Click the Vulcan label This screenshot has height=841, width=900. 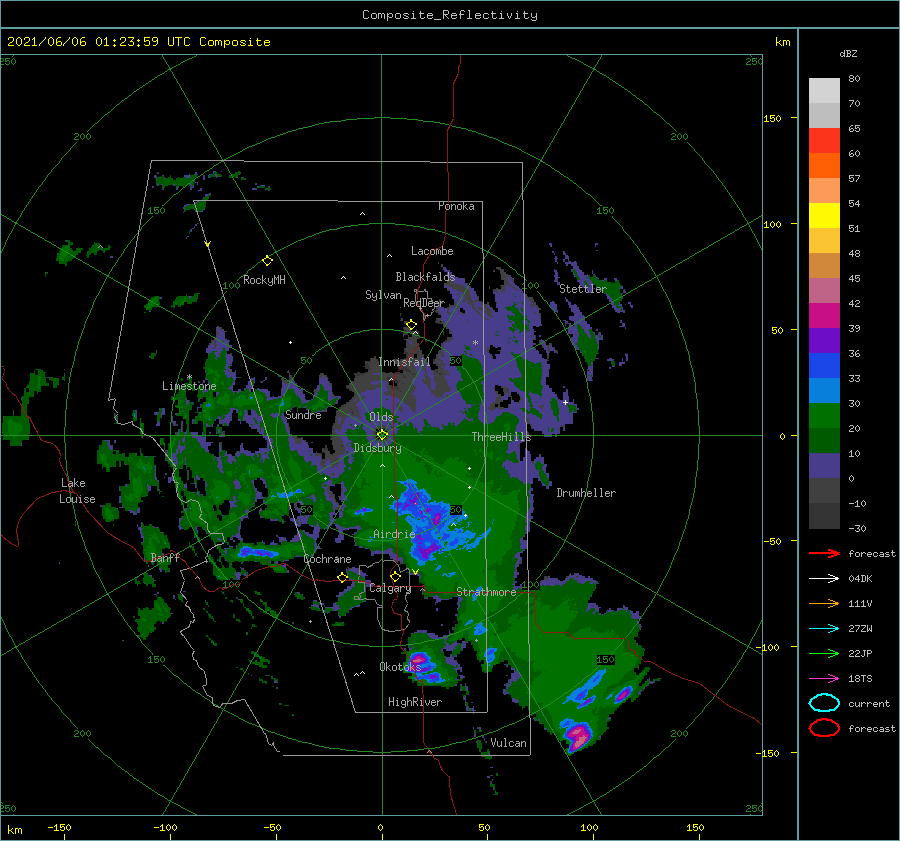tap(509, 743)
